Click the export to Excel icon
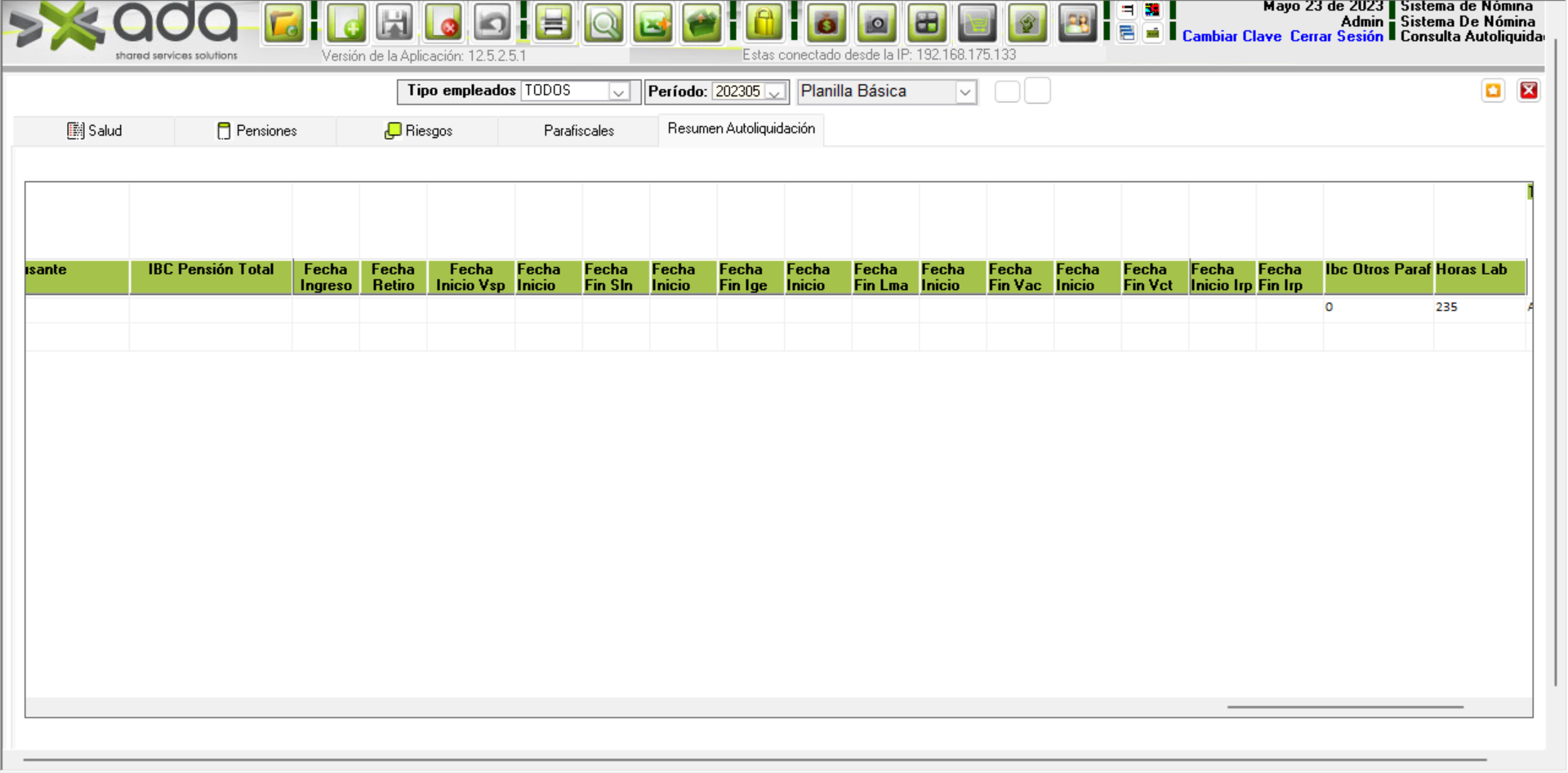Screen dimensions: 1568x773 point(653,23)
